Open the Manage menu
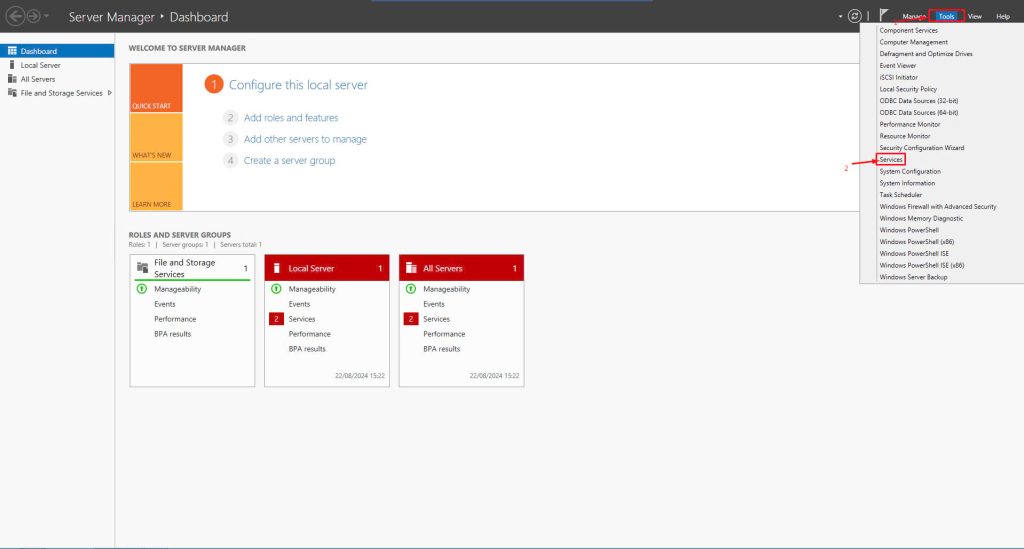Viewport: 1024px width, 549px height. [914, 16]
